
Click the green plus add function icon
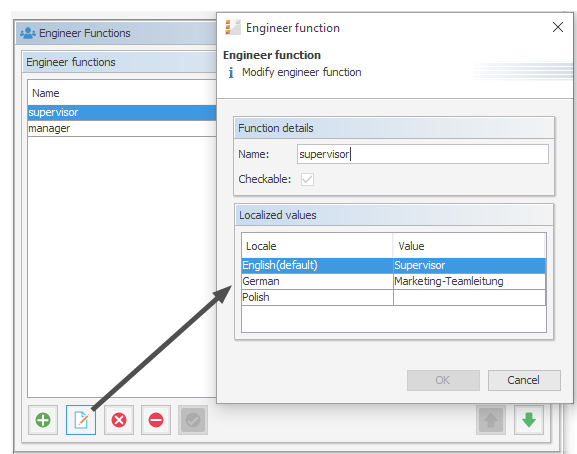(x=43, y=420)
